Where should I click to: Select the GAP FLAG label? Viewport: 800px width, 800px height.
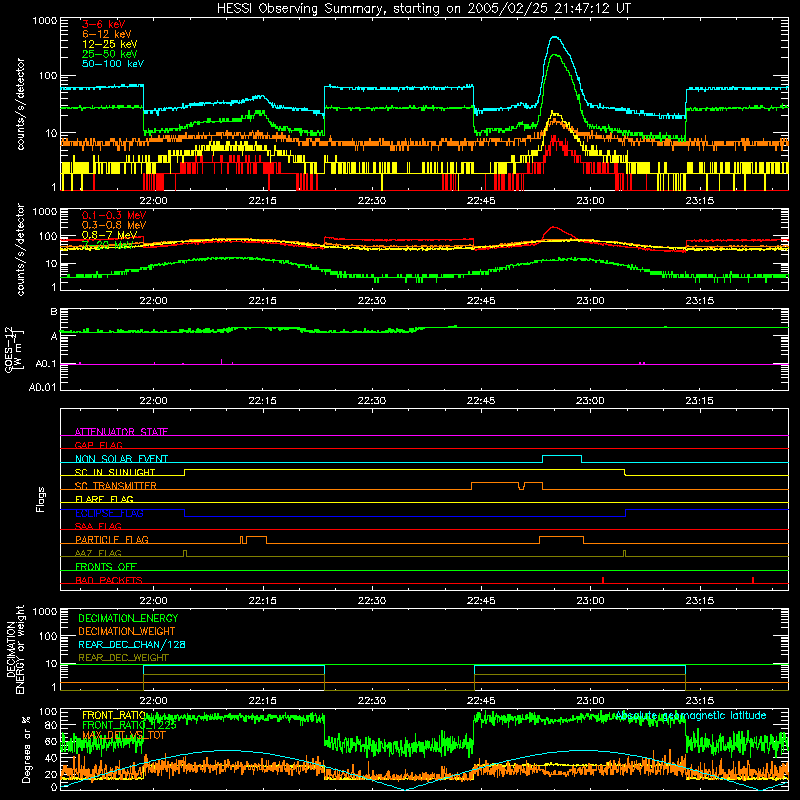(98, 445)
